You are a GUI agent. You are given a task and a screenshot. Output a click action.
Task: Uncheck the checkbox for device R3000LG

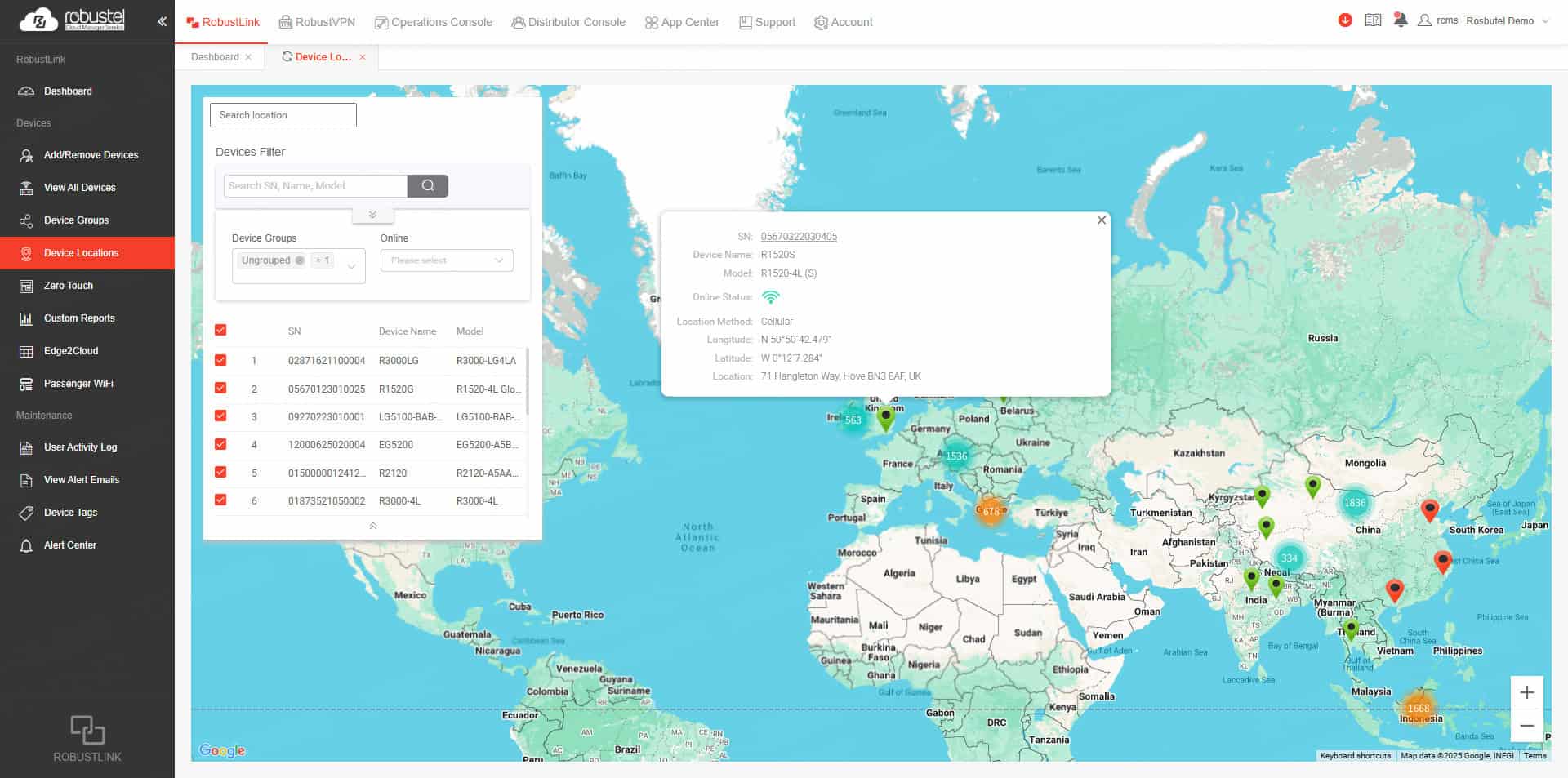[x=220, y=360]
